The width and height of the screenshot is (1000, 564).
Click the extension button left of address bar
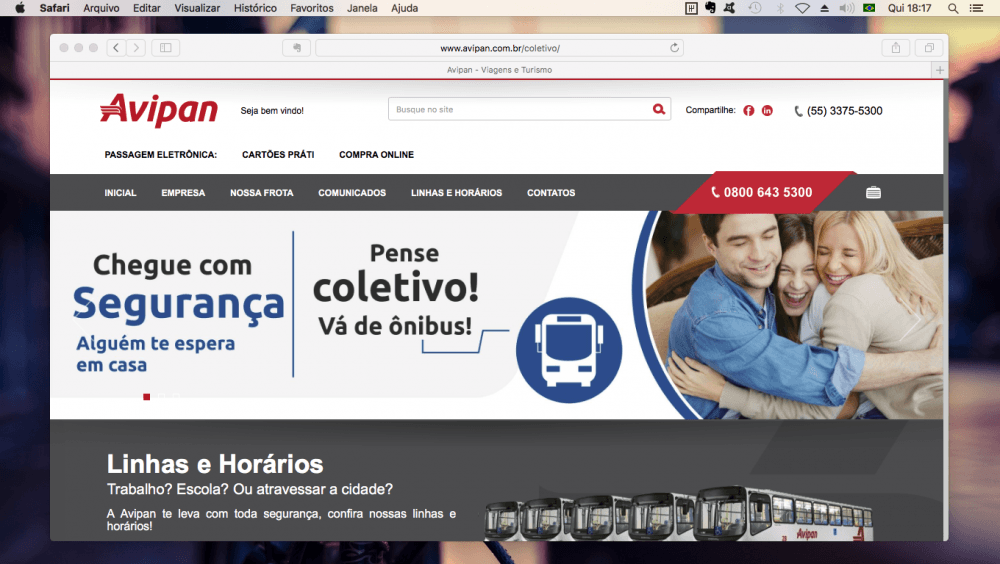coord(297,48)
